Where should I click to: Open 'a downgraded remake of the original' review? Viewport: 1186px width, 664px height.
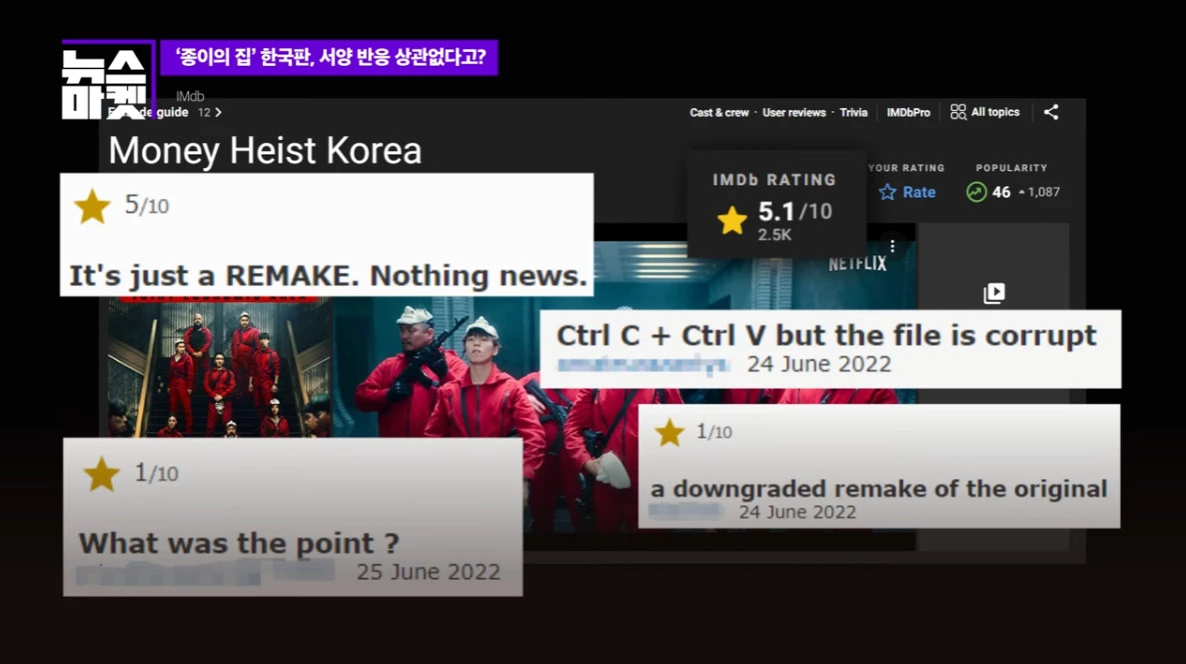pos(878,489)
